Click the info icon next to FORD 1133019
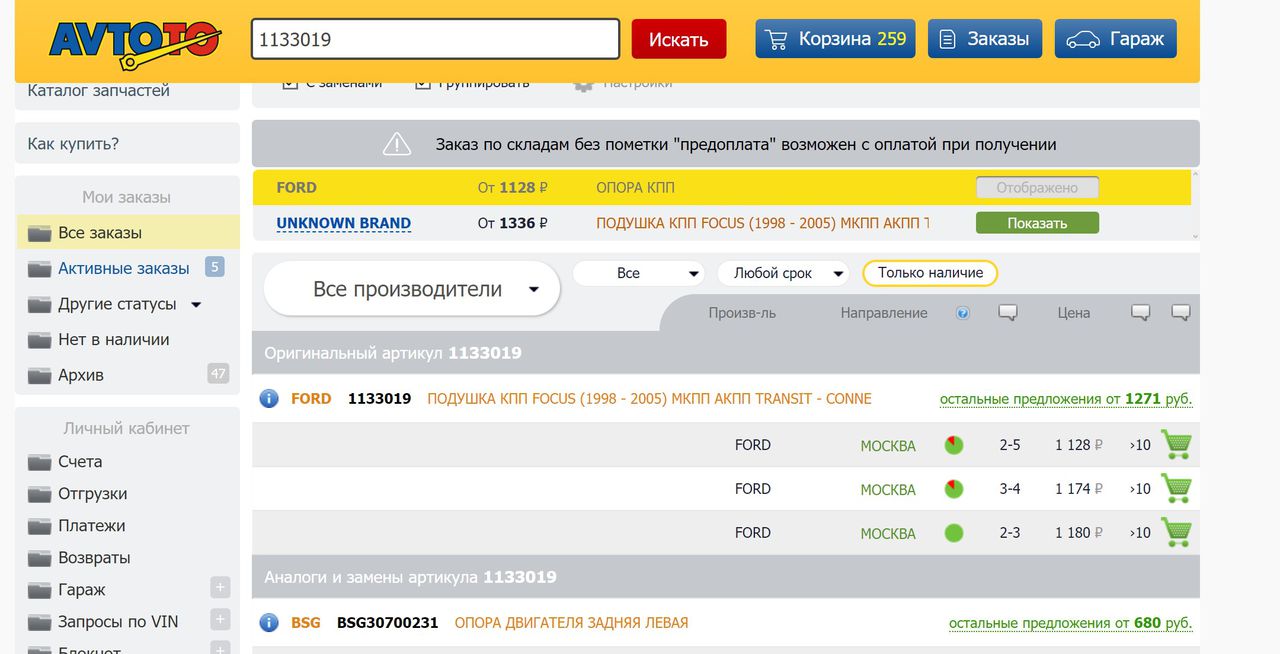1280x654 pixels. [268, 398]
